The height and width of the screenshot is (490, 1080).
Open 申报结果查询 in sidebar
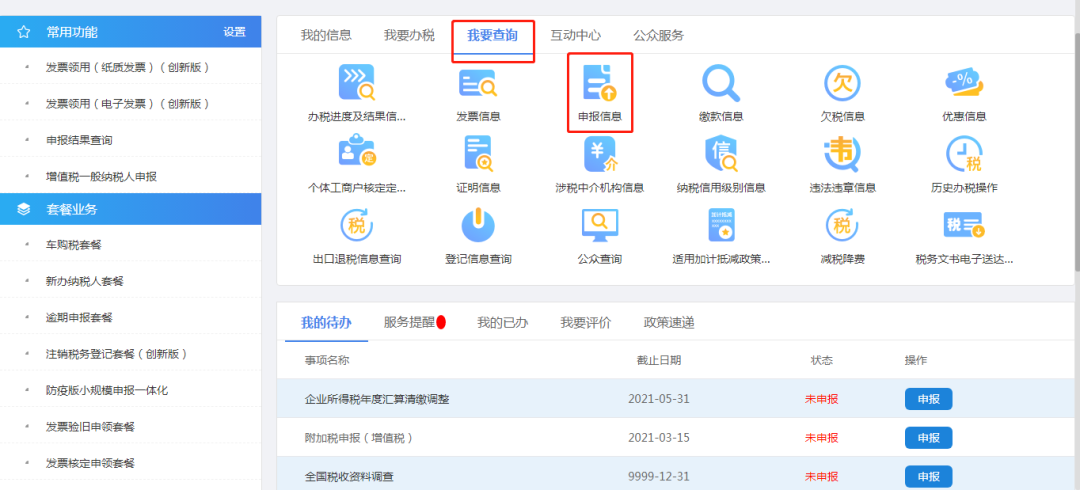coord(79,140)
